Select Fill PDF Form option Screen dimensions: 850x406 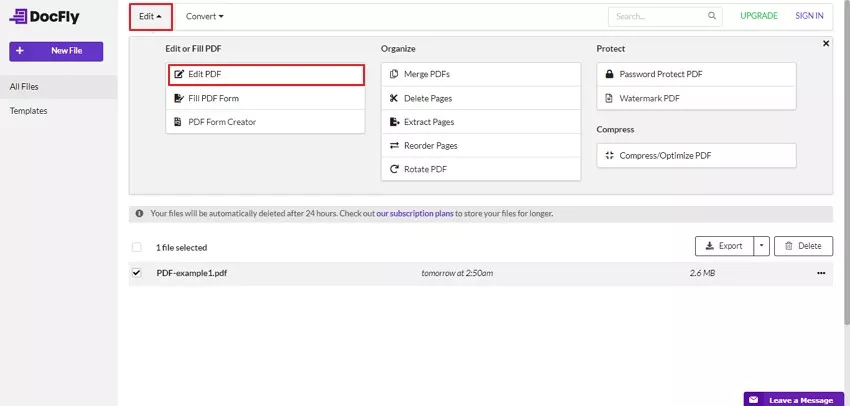[213, 98]
